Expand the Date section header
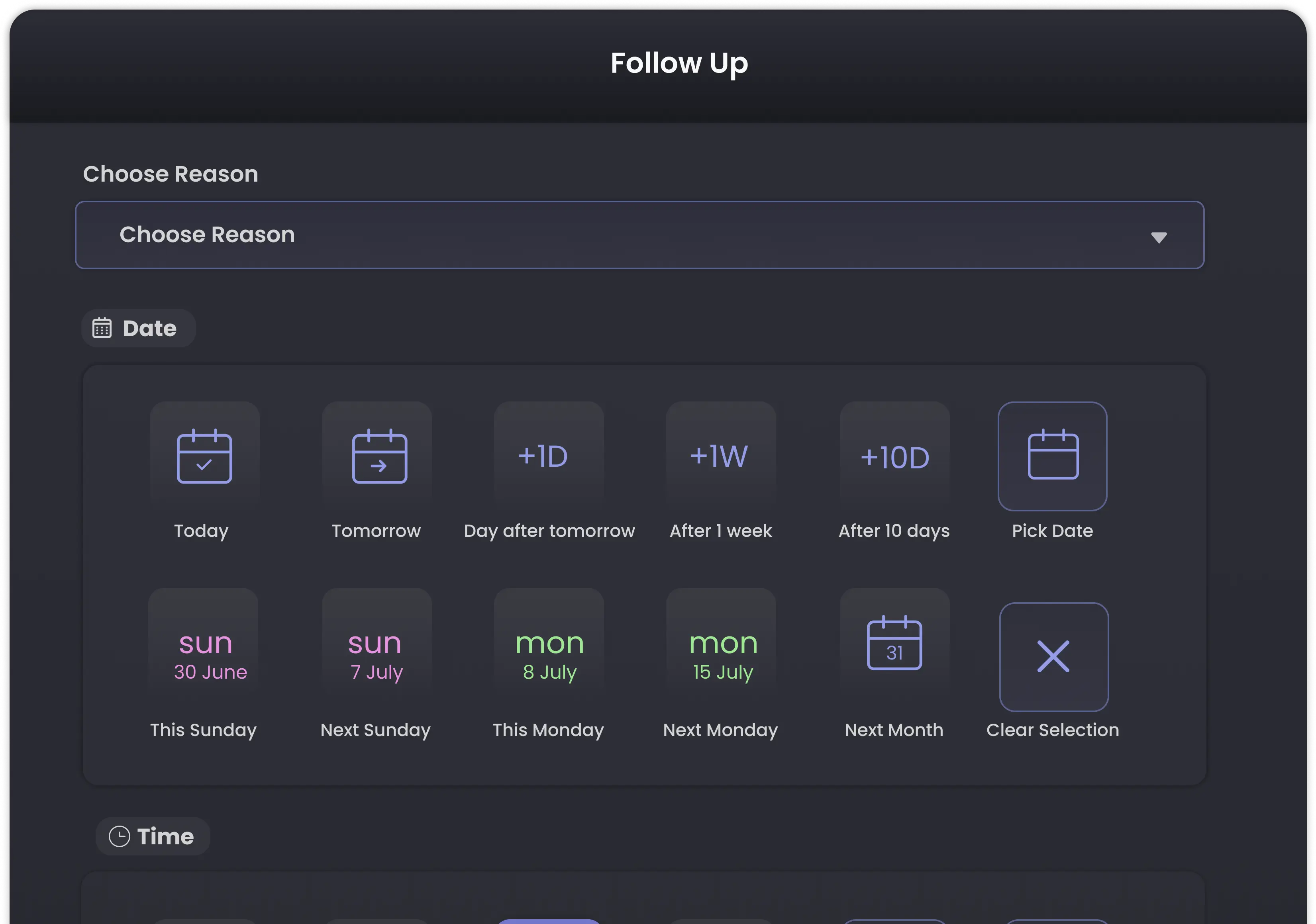The image size is (1316, 924). point(138,328)
